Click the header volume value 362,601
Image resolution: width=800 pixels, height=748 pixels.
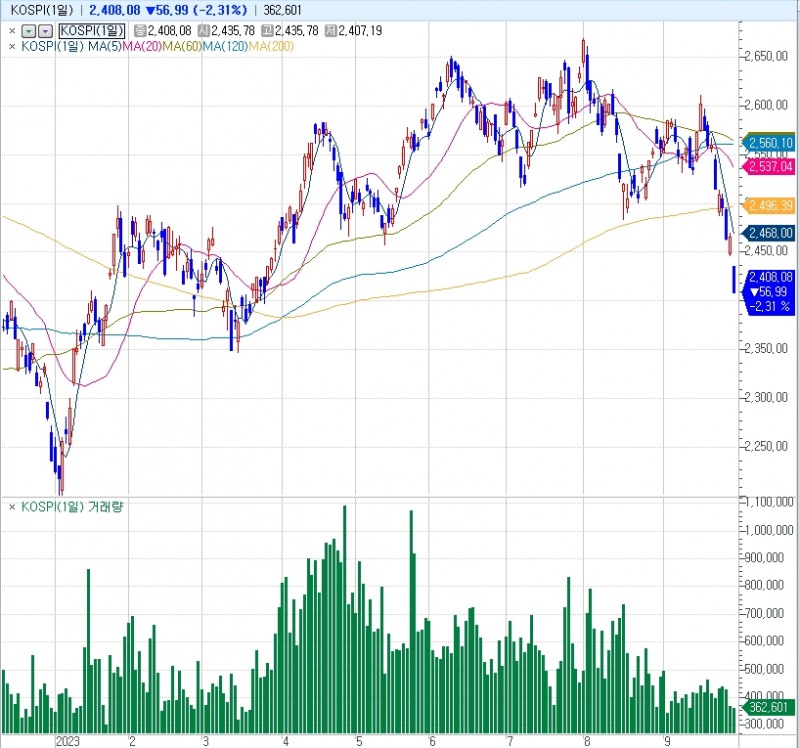282,10
